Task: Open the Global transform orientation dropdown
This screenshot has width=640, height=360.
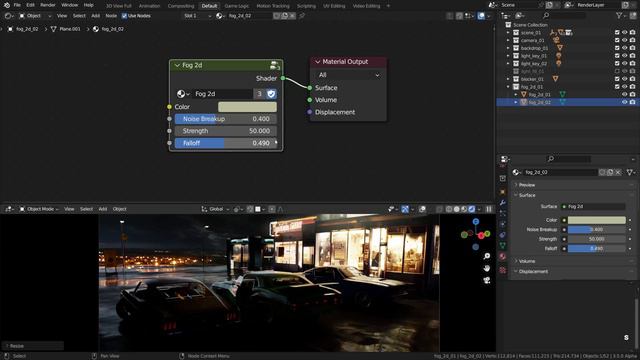Action: tap(216, 209)
